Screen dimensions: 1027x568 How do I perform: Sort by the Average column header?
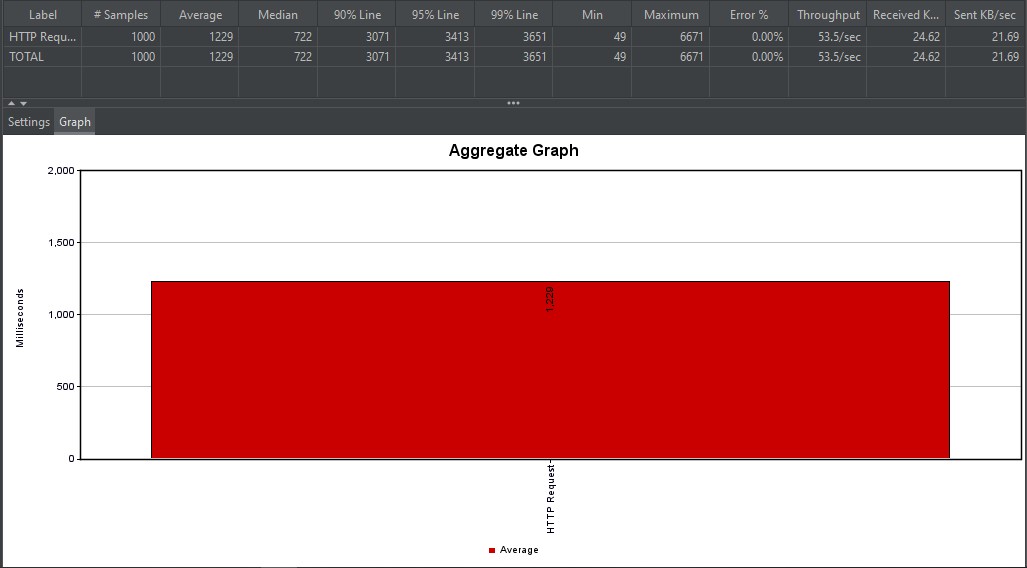pyautogui.click(x=200, y=14)
